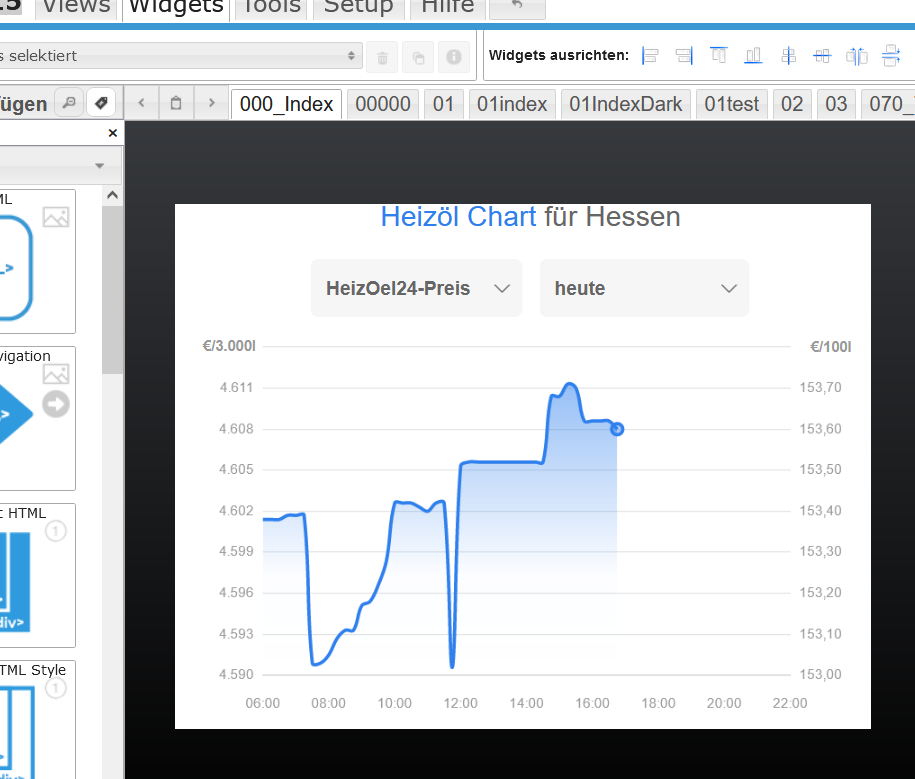
Task: Align selected widgets to the bottom
Action: [753, 56]
